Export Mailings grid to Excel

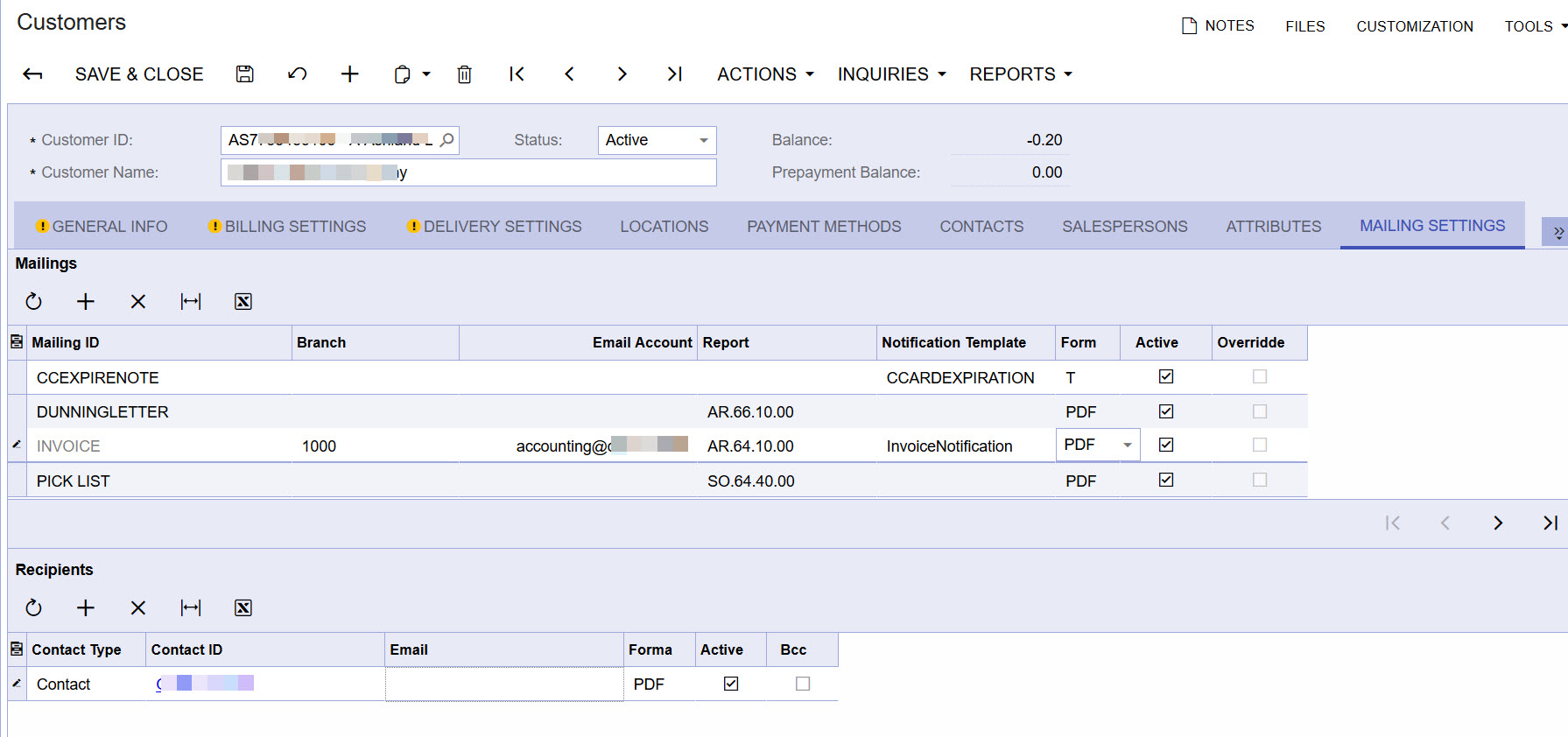pyautogui.click(x=243, y=302)
